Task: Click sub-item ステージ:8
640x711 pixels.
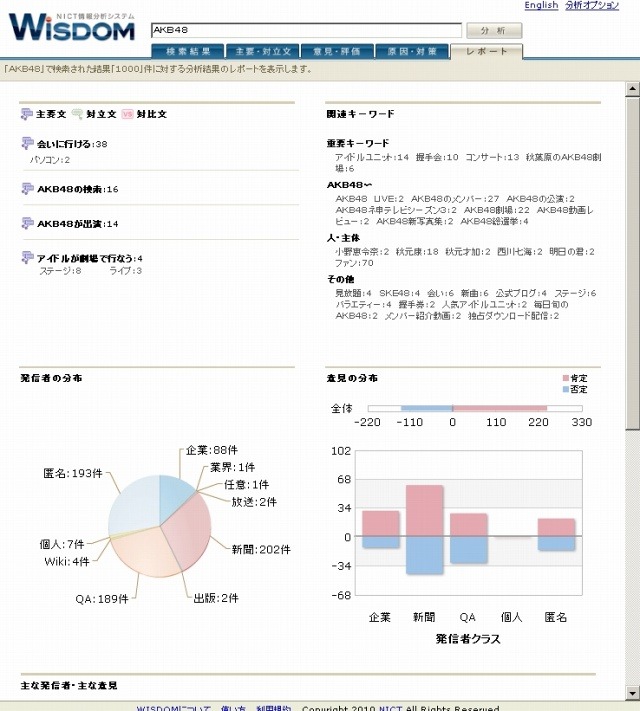Action: pyautogui.click(x=60, y=271)
